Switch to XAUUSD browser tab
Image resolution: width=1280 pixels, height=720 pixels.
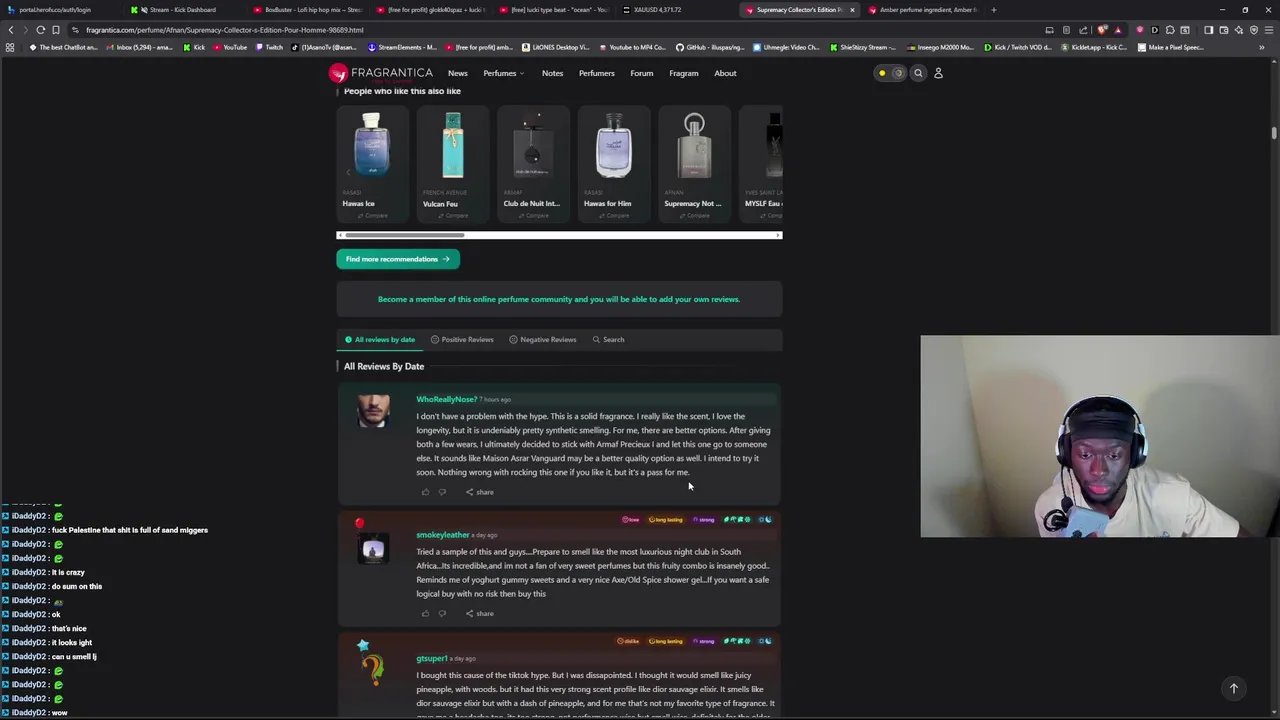click(x=657, y=10)
